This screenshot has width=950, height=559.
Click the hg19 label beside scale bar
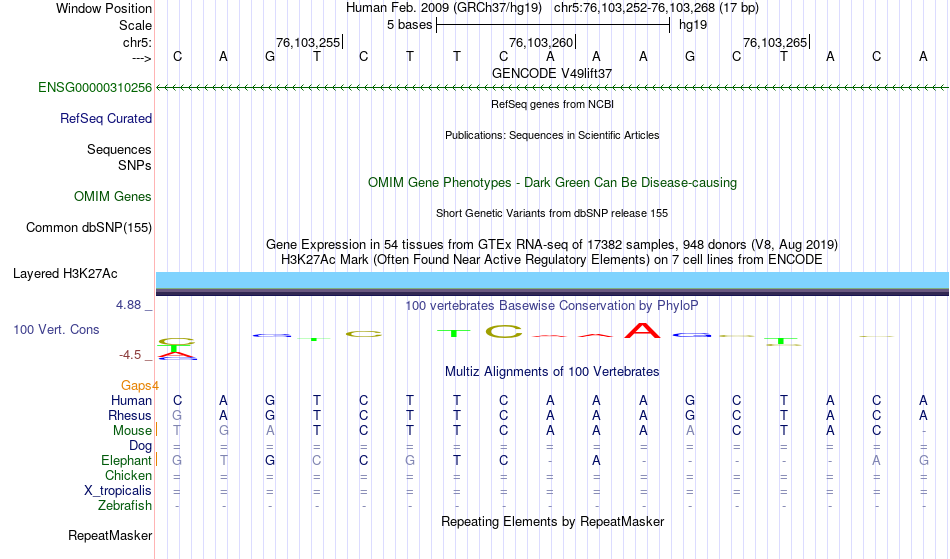pyautogui.click(x=693, y=25)
